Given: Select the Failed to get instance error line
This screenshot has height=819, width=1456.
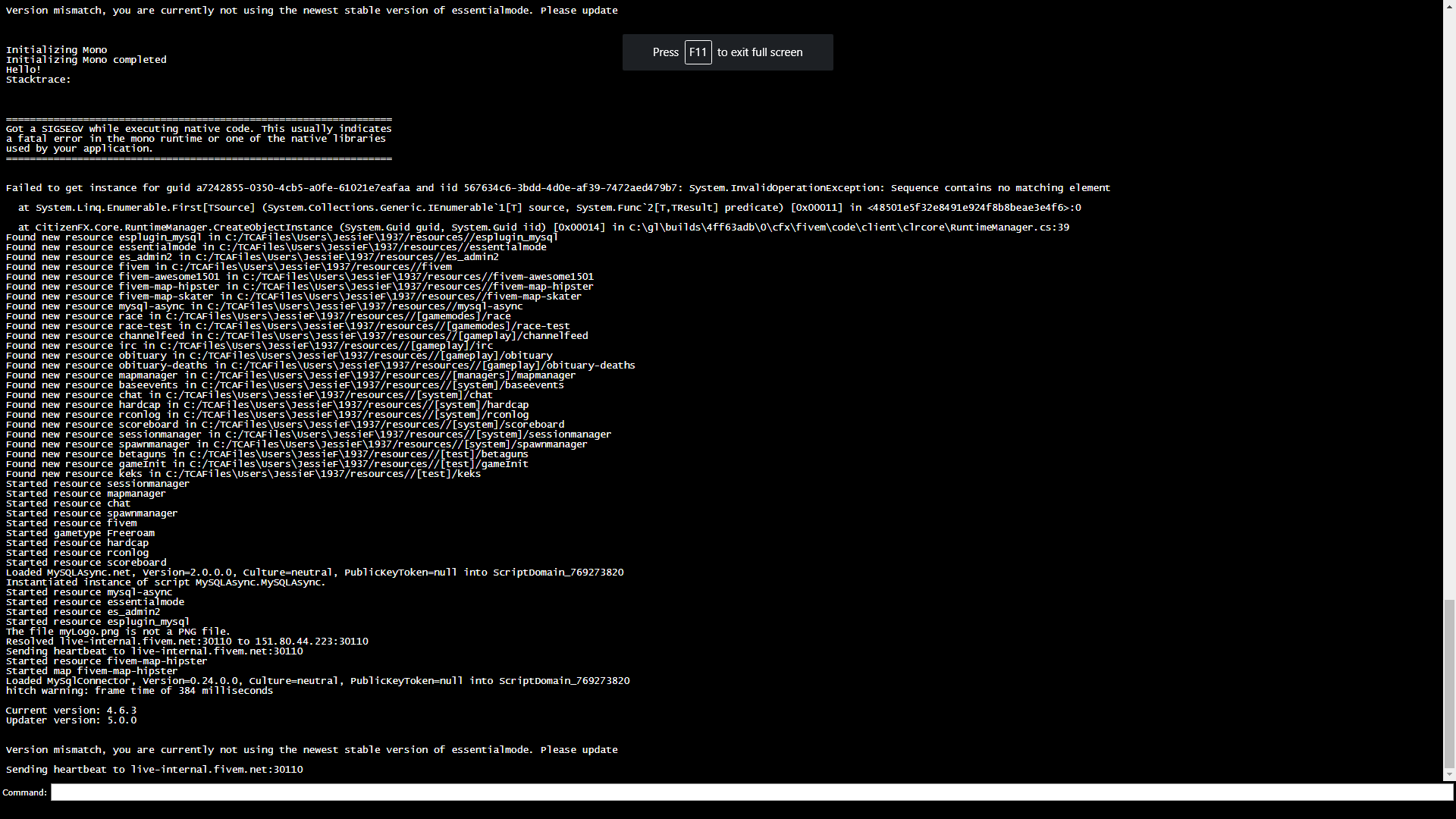Looking at the screenshot, I should (557, 187).
